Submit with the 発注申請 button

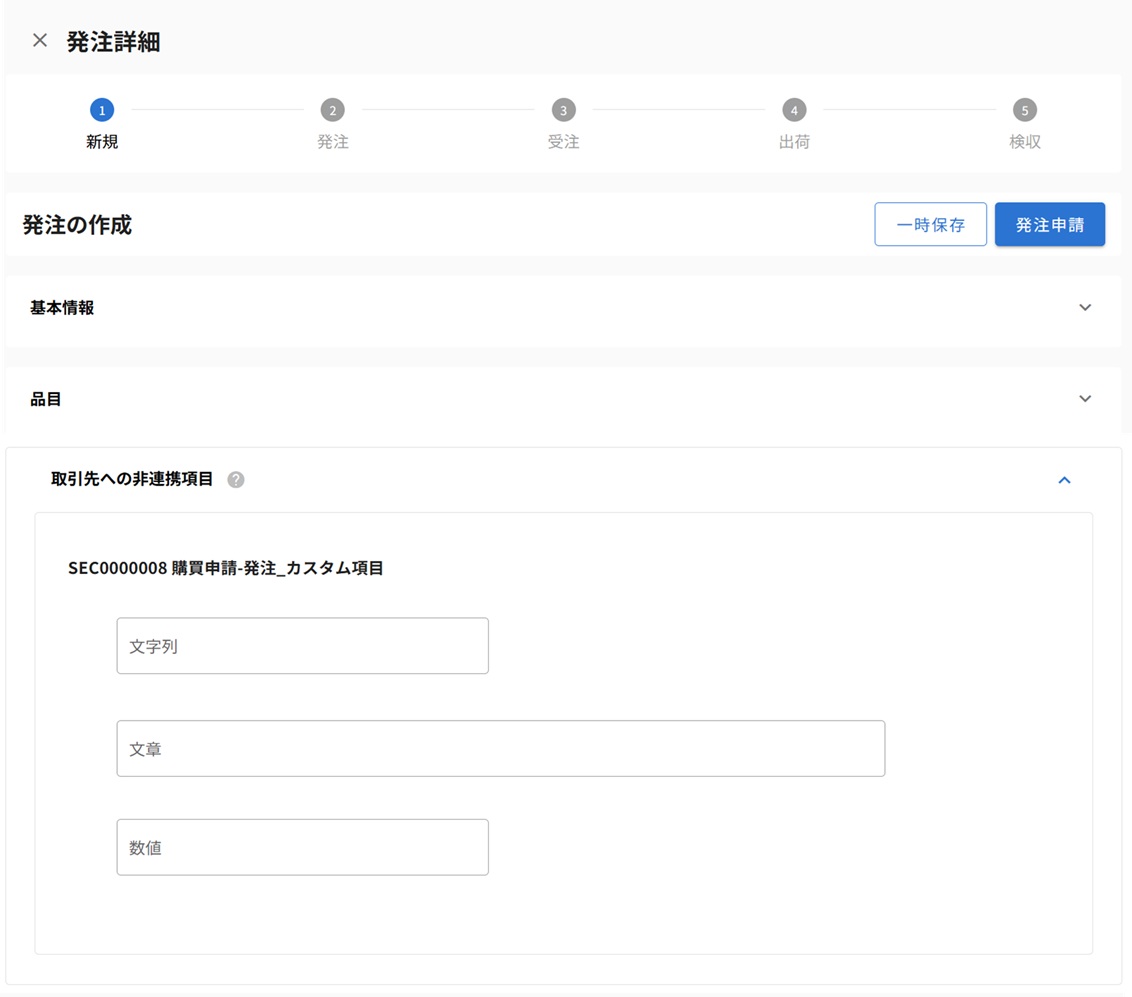(x=1049, y=225)
